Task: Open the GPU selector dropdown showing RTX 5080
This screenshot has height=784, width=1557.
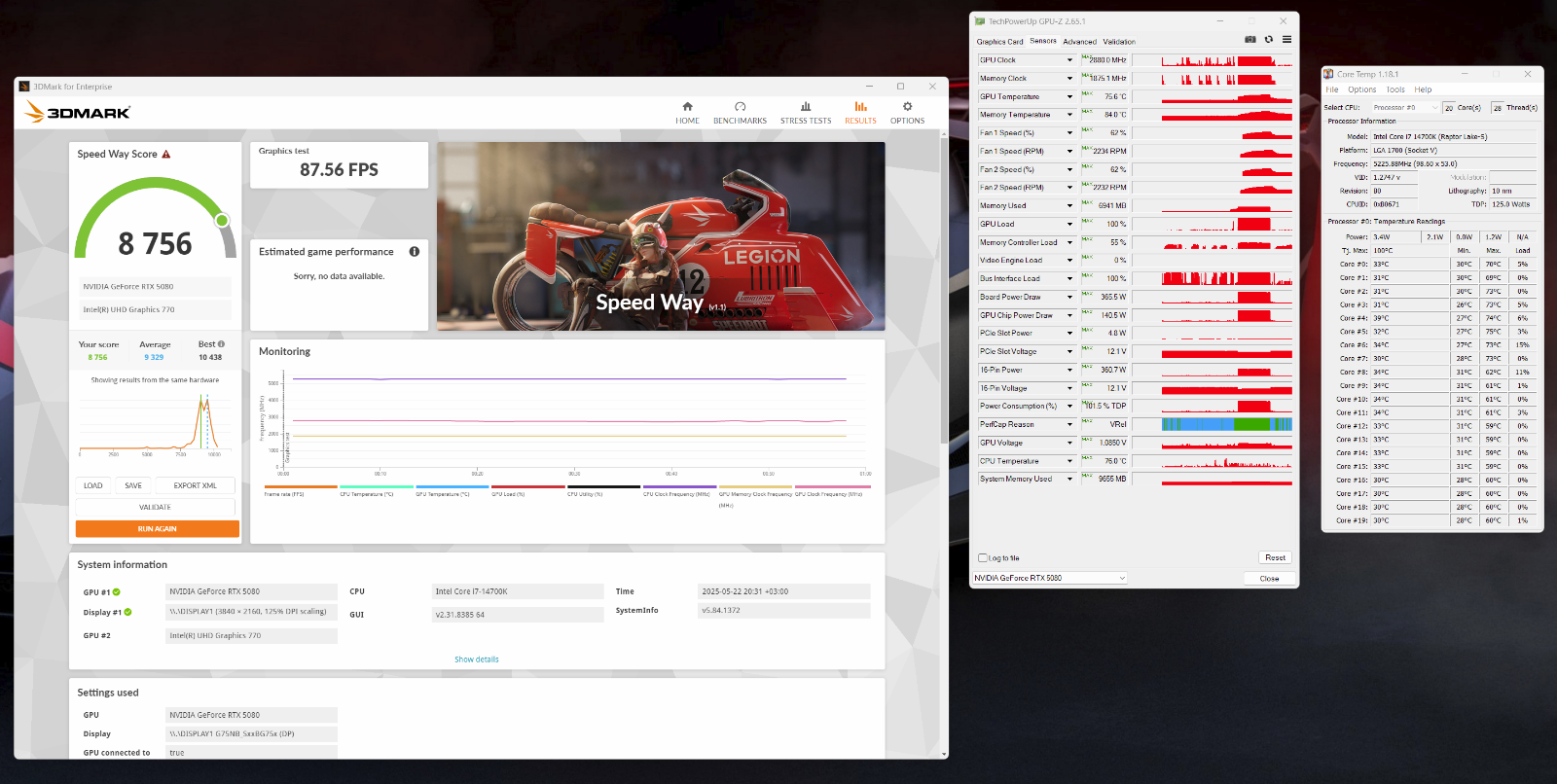Action: click(1049, 578)
